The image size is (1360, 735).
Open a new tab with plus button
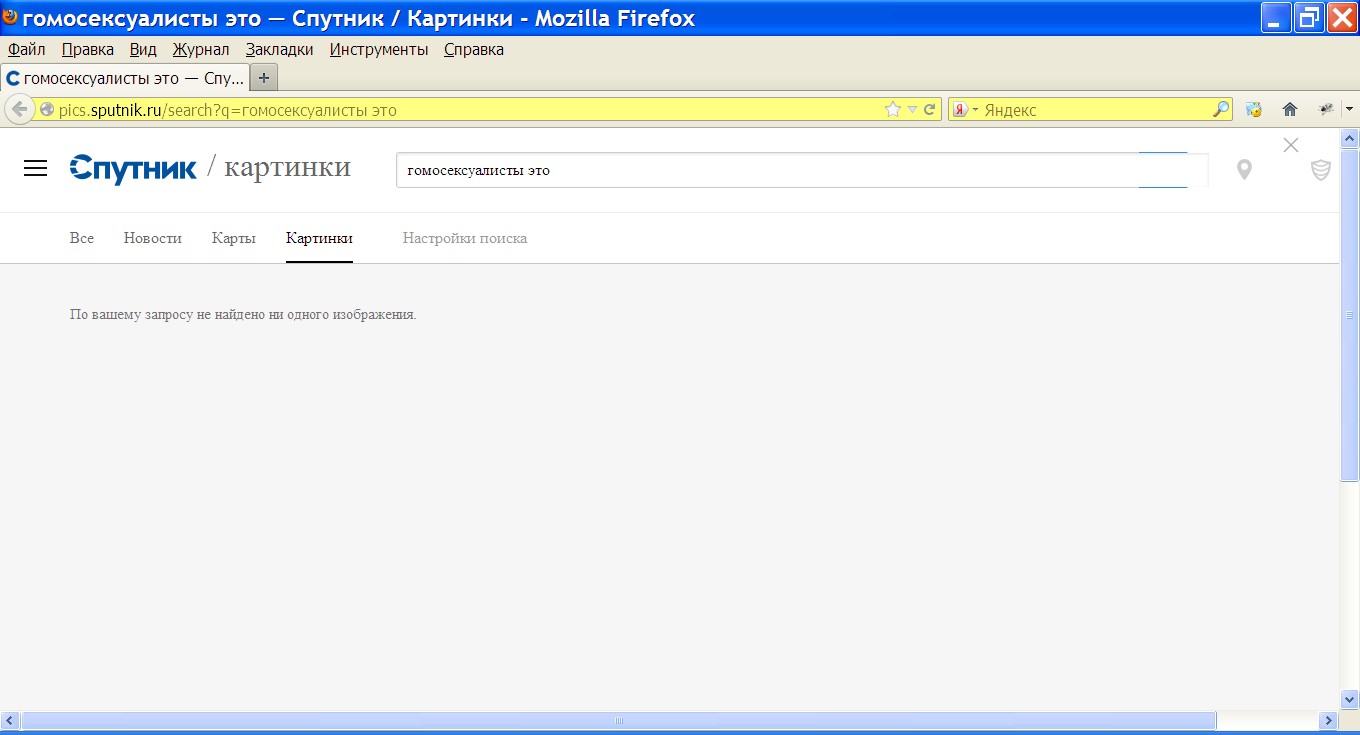coord(264,78)
